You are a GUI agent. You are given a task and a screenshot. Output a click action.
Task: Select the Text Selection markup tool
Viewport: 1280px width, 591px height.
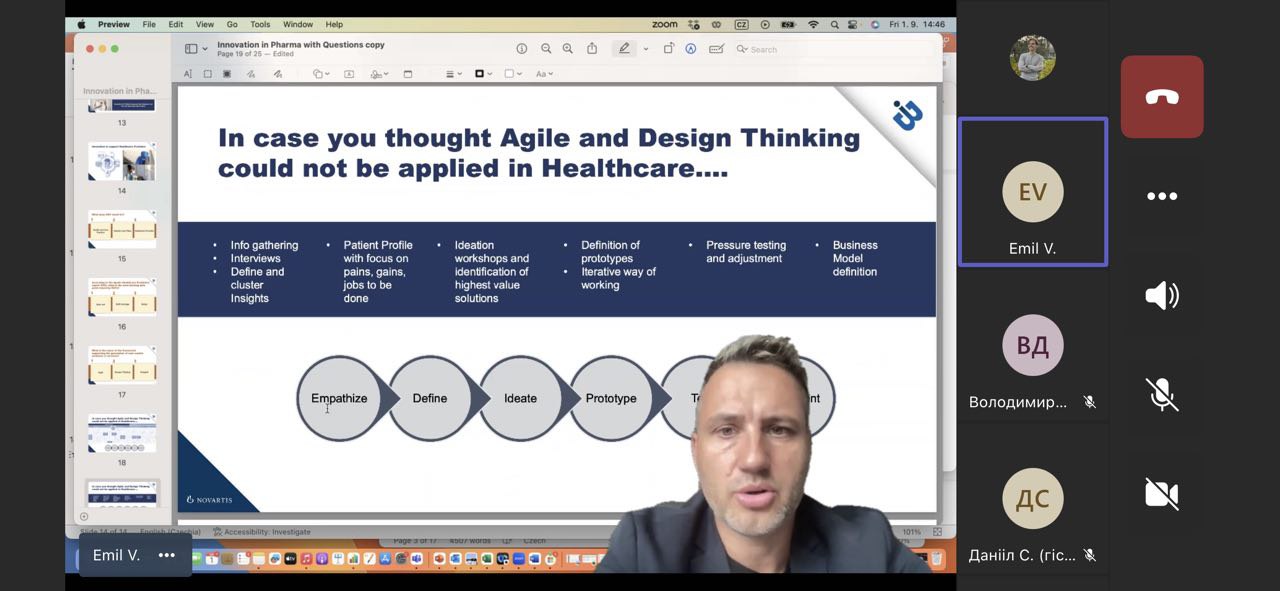pyautogui.click(x=188, y=74)
